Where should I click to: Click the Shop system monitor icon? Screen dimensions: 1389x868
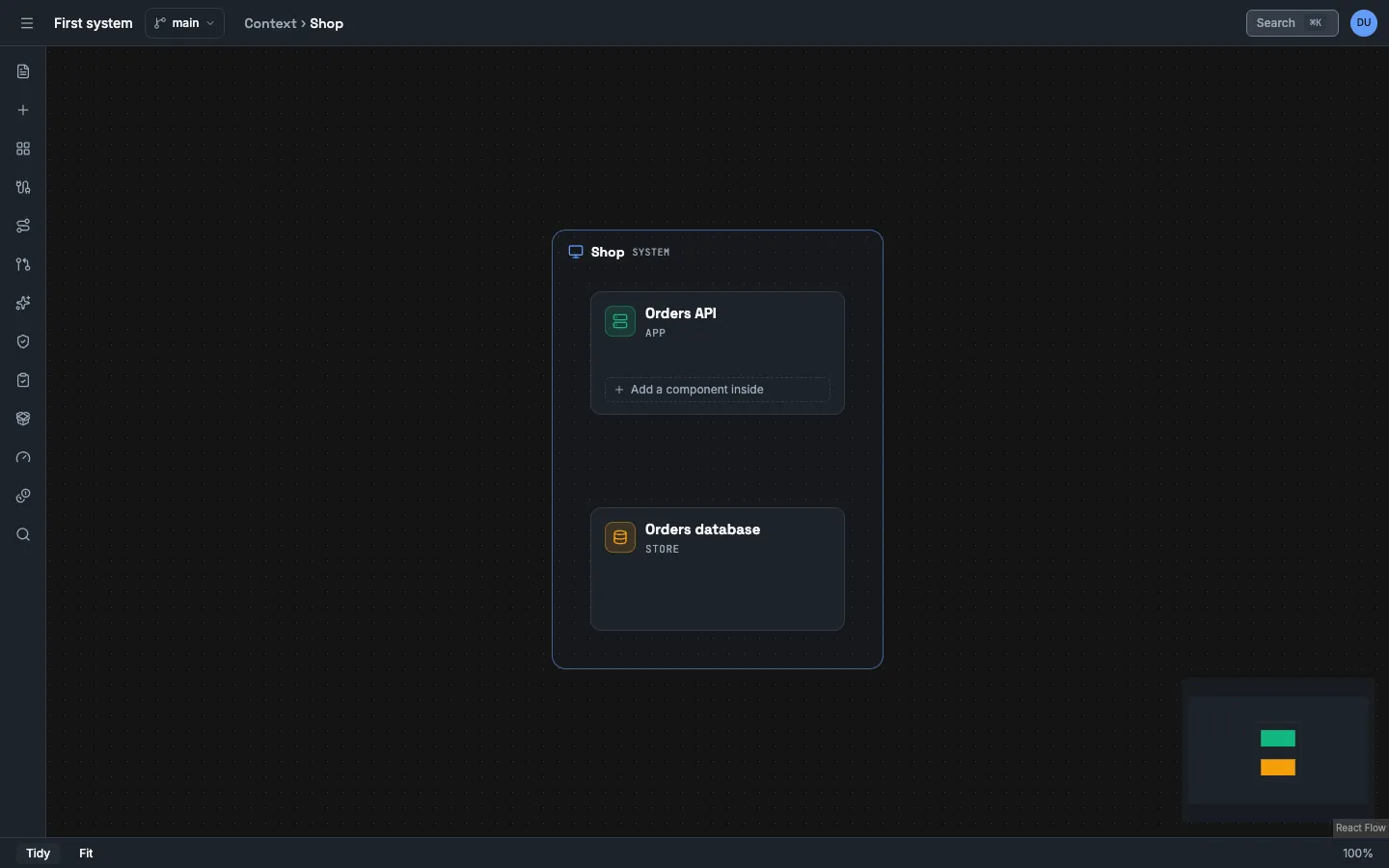point(576,252)
